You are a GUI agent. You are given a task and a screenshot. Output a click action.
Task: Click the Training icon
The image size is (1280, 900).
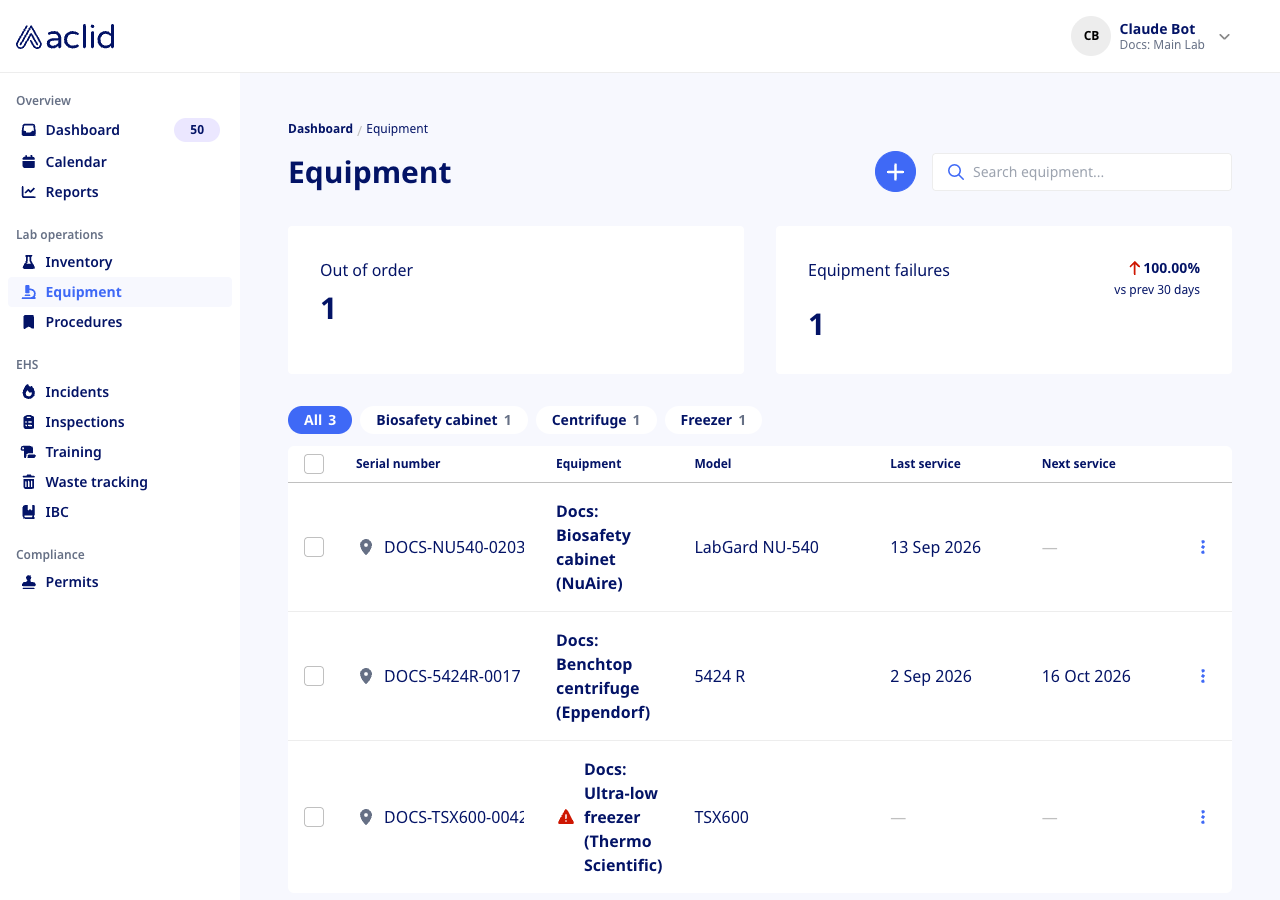coord(29,452)
